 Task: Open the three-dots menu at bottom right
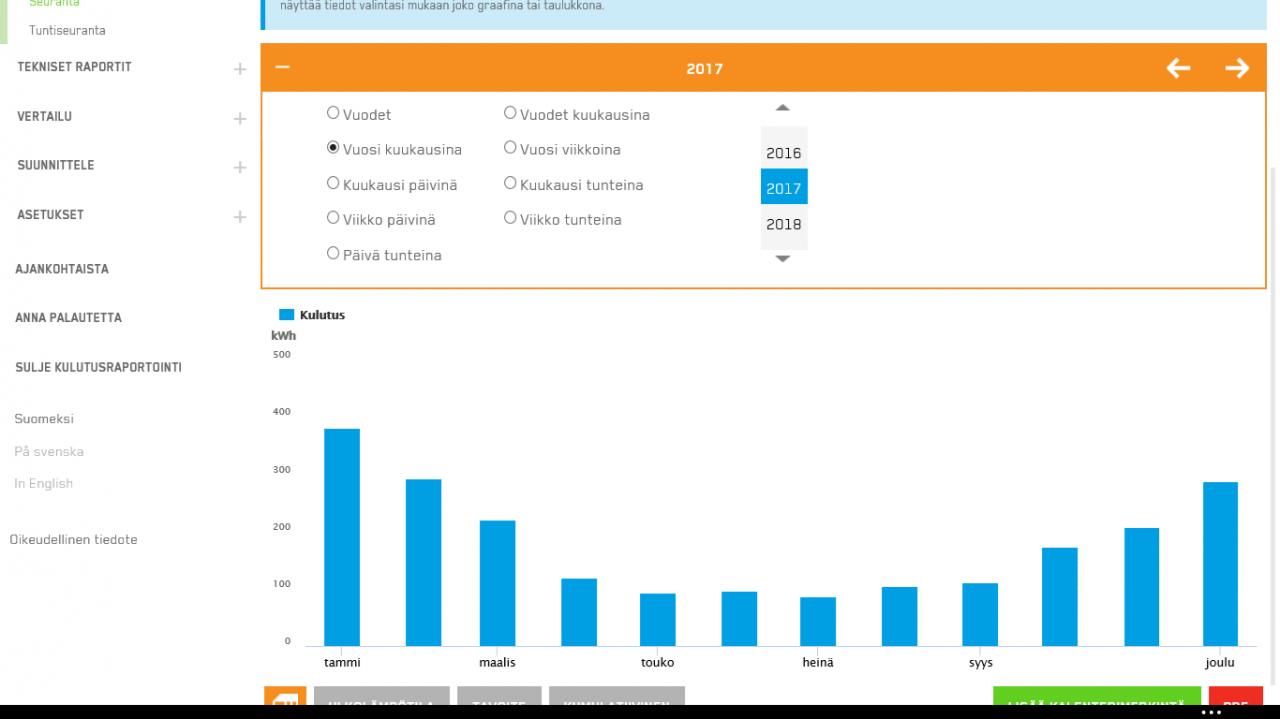(x=1211, y=712)
